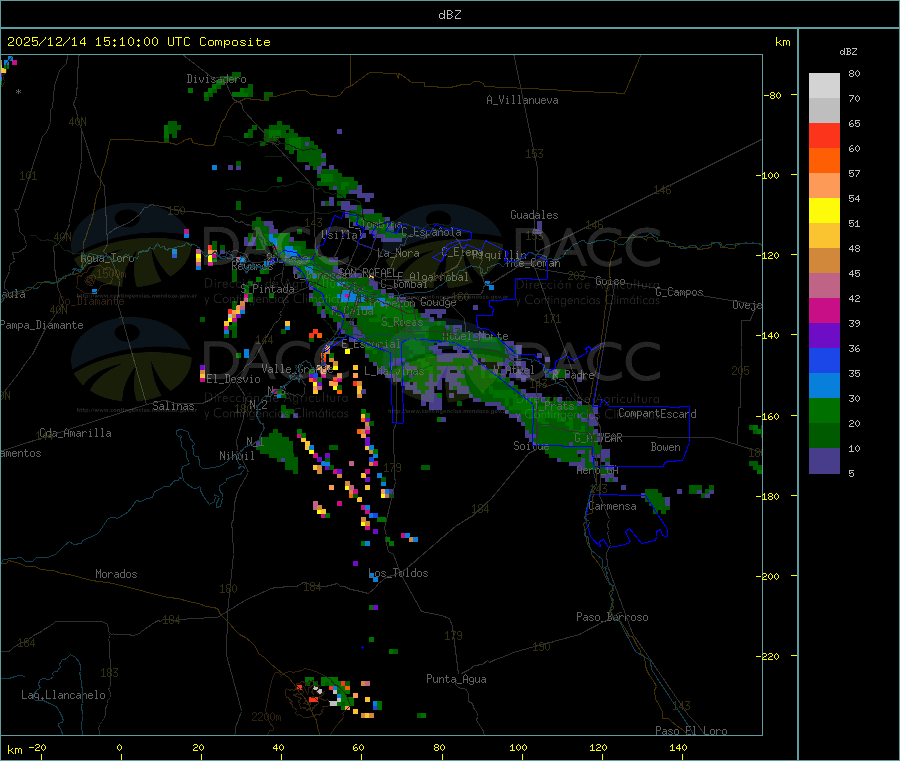Screen dimensions: 900x761
Task: Click the white 80 dBZ legend swatch
Action: pos(824,86)
